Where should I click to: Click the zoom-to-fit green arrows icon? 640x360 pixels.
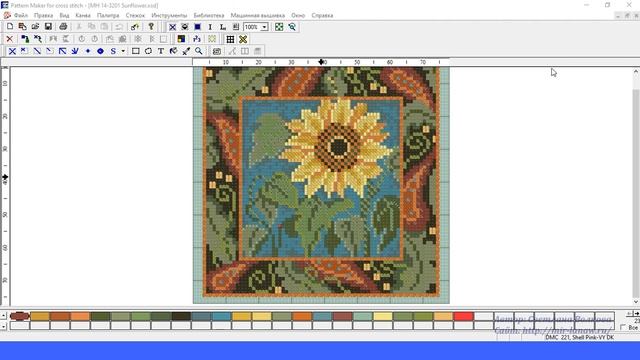[x=279, y=27]
